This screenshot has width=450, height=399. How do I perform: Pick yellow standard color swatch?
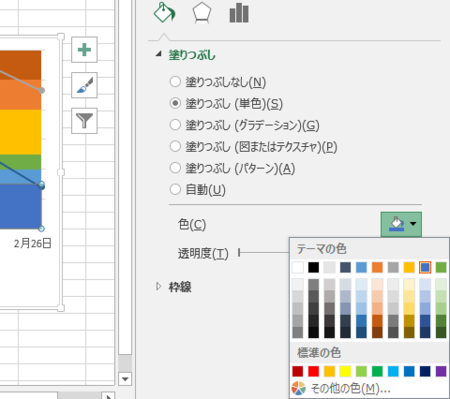click(x=345, y=371)
